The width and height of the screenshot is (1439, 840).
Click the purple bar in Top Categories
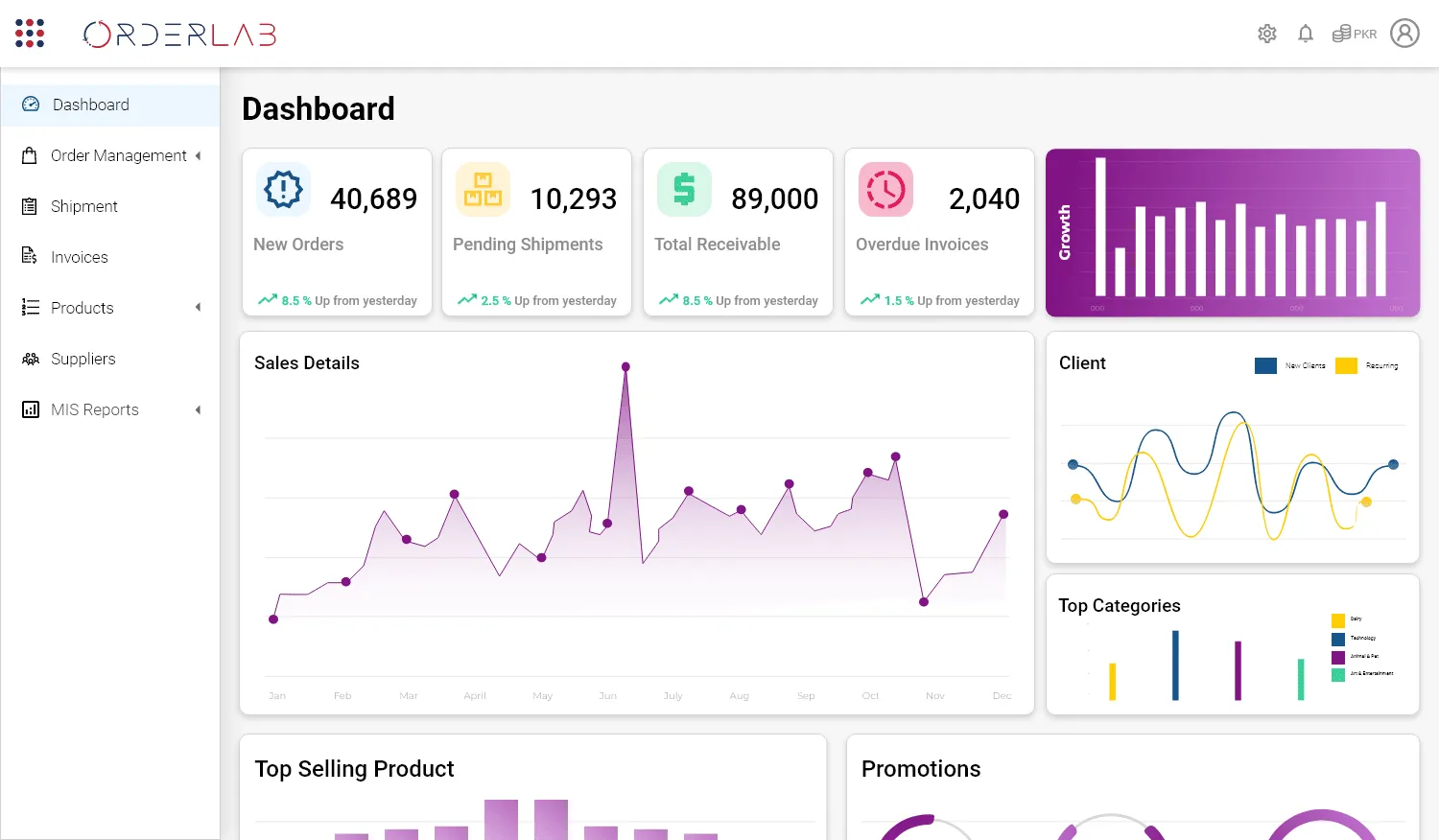pos(1238,670)
